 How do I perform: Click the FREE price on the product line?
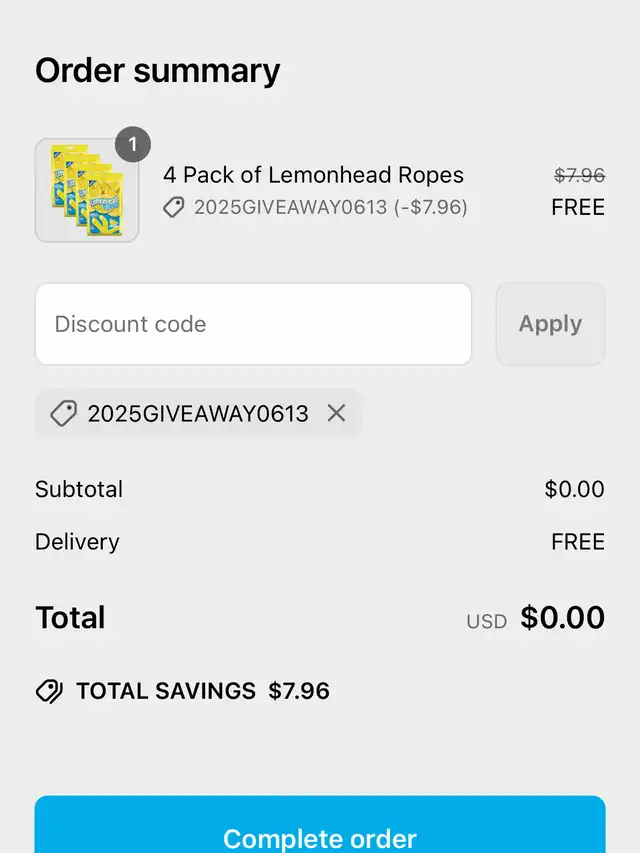coord(578,207)
